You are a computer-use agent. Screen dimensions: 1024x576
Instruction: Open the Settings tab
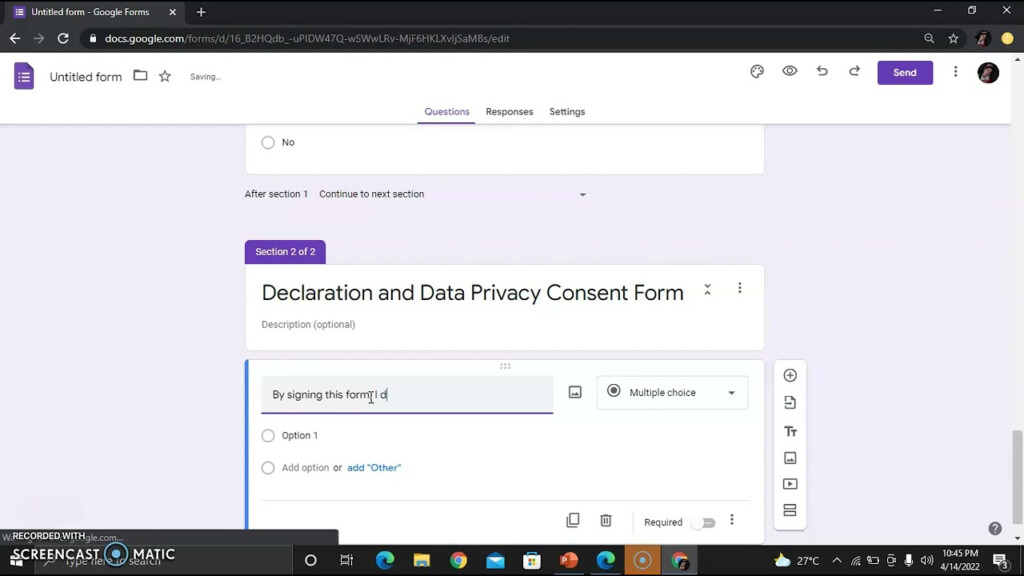[567, 112]
